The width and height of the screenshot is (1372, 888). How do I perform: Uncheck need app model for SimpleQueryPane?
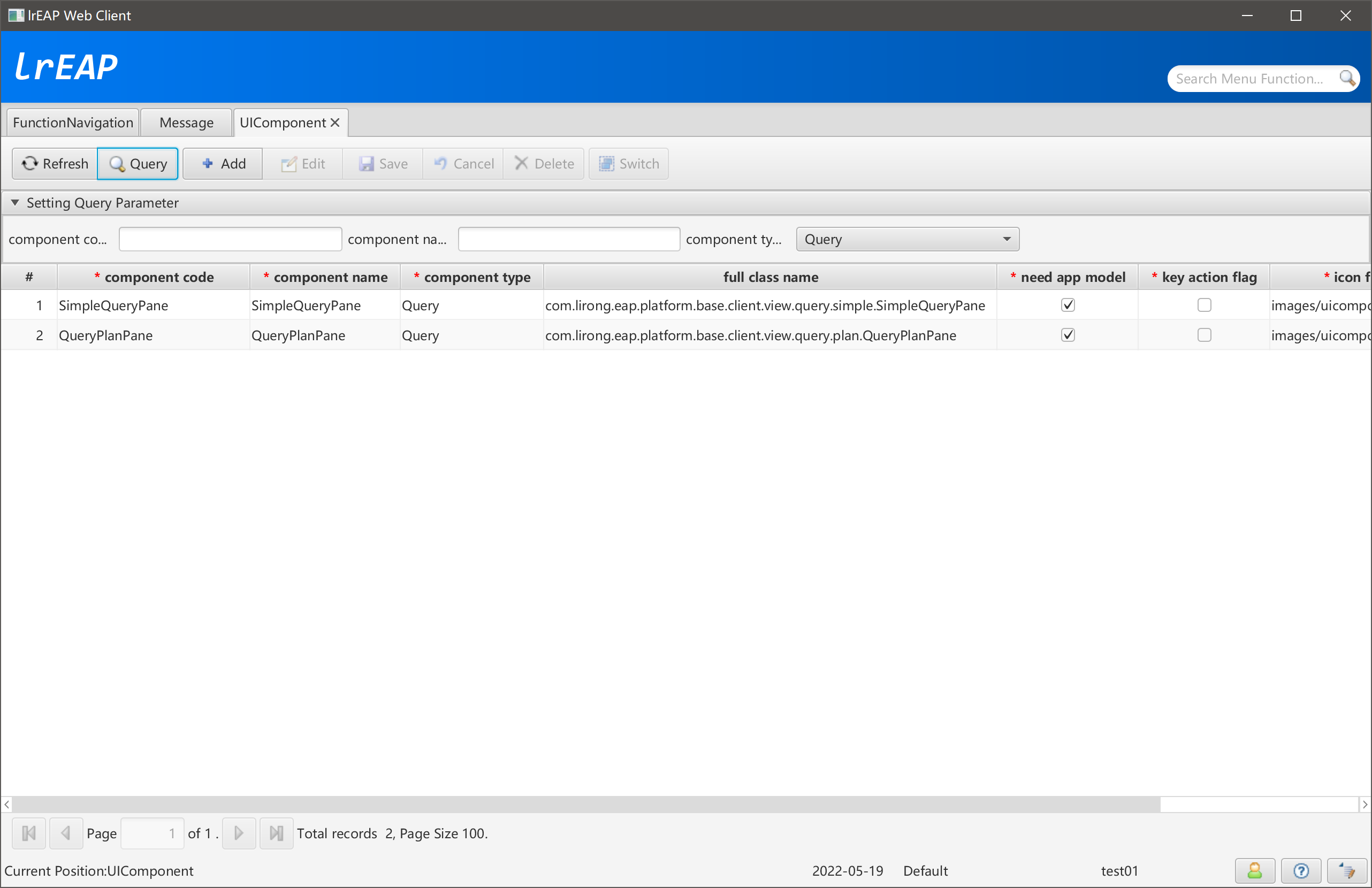click(1068, 305)
